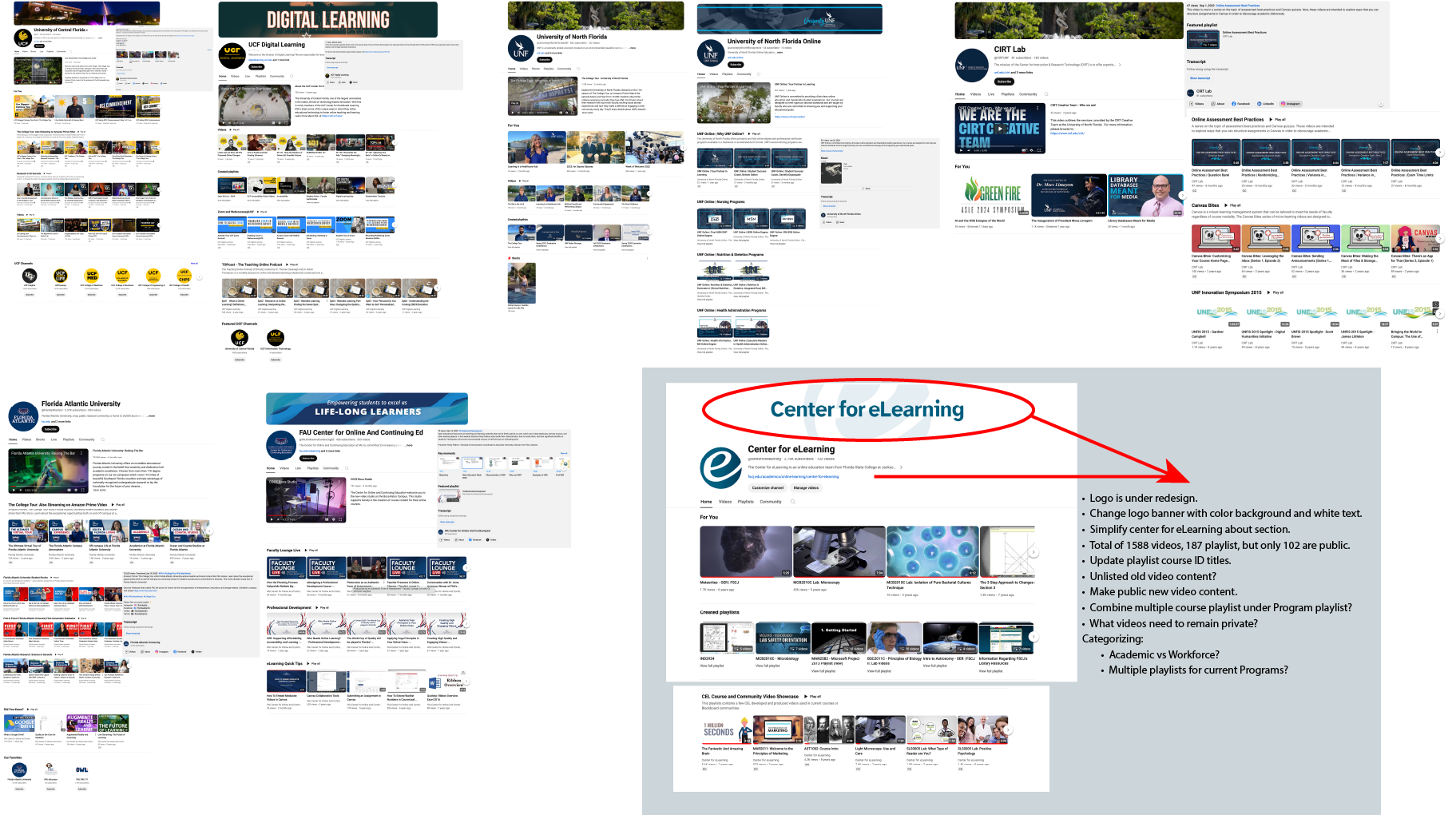Viewport: 1456px width, 815px height.
Task: Open settings gear in CIRT Creative Team player
Action: tap(1031, 150)
